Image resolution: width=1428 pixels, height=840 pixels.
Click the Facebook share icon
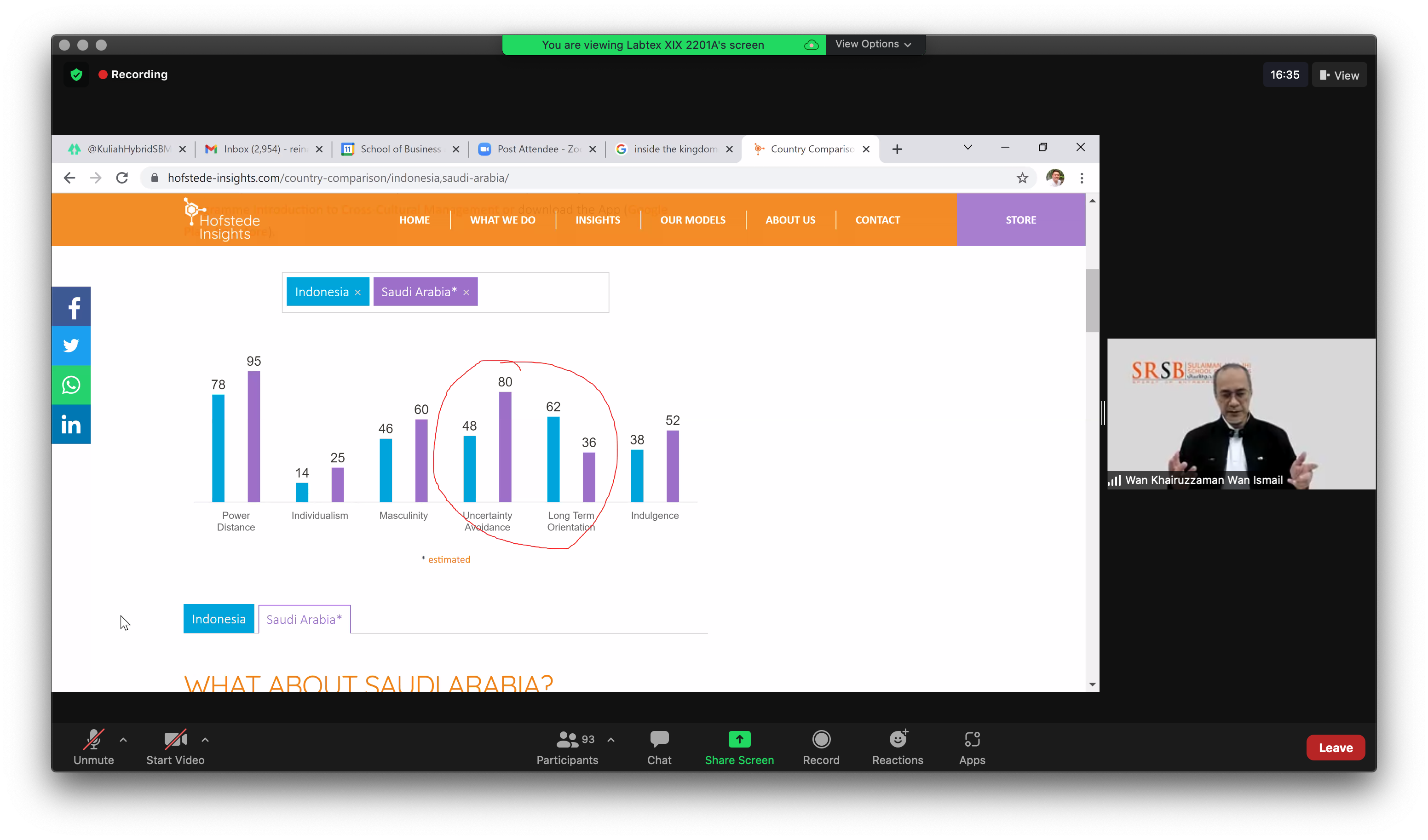pos(71,307)
